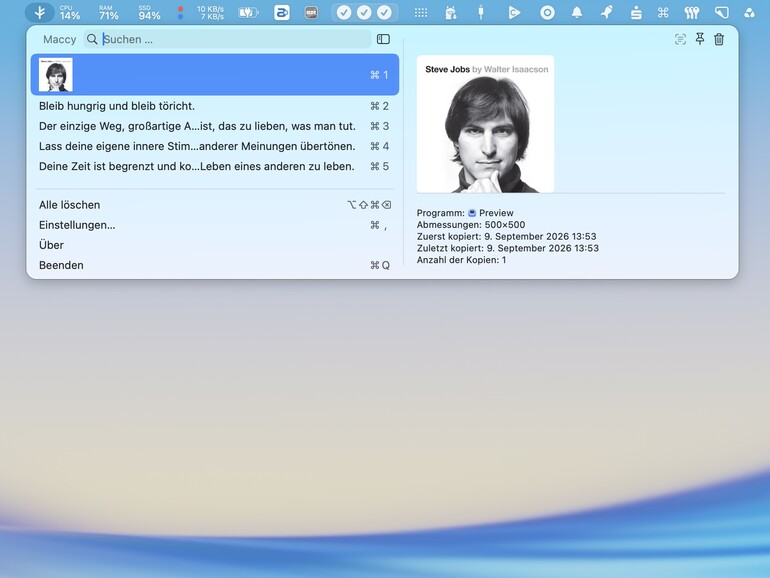Click Alle löschen to clear history
Viewport: 770px width, 578px height.
click(215, 205)
